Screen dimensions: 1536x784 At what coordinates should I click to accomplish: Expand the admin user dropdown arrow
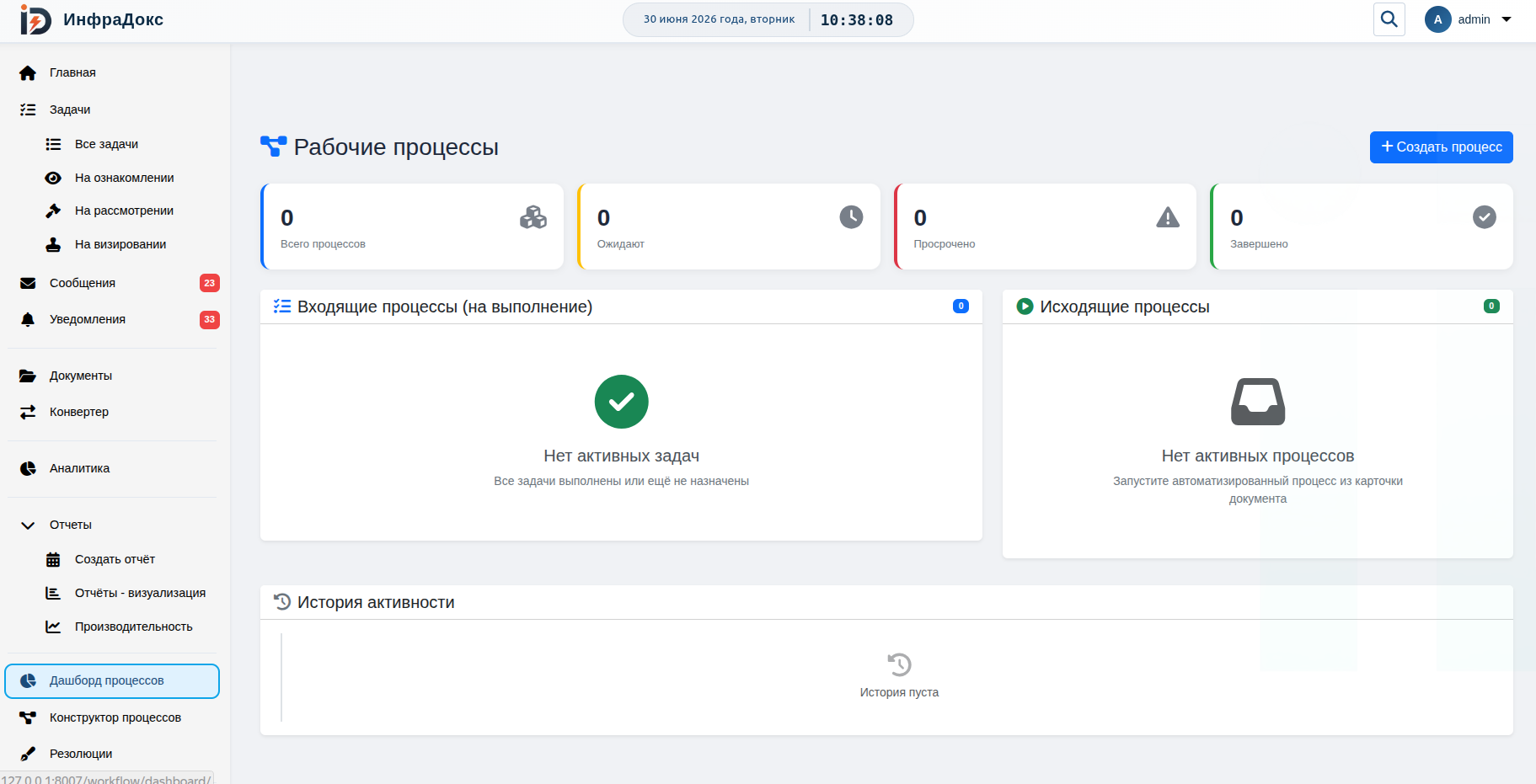click(1507, 19)
